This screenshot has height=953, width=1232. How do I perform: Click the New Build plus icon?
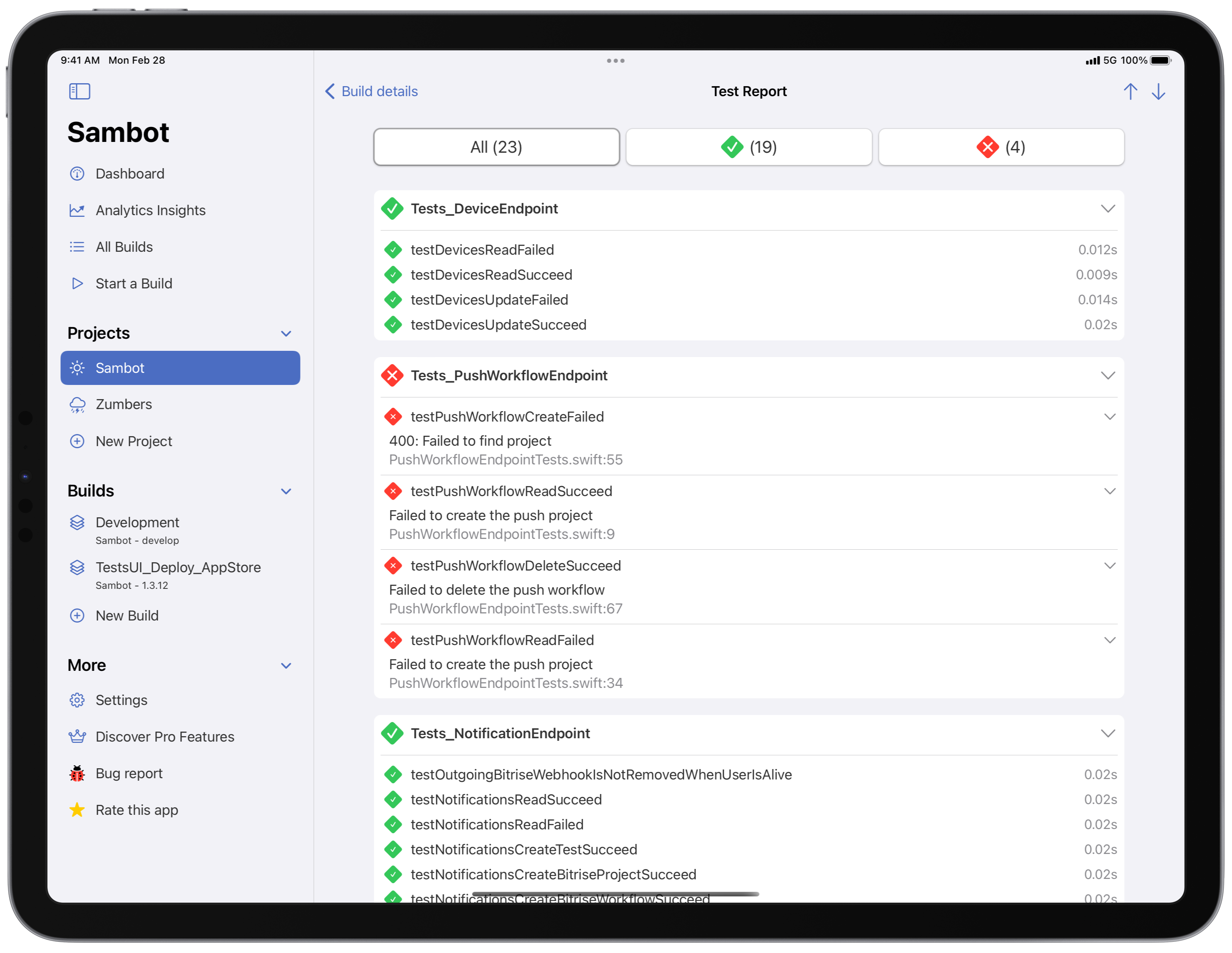coord(77,616)
